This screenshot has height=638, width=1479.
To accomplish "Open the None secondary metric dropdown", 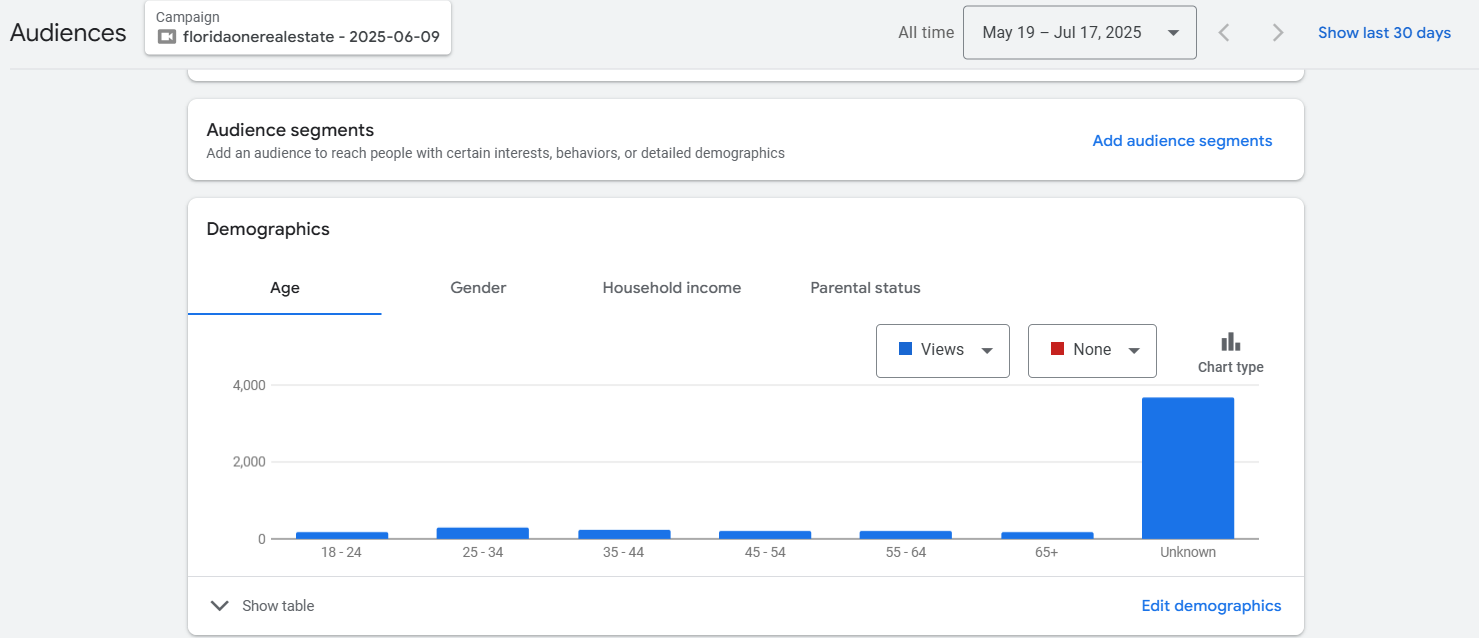I will pos(1092,350).
